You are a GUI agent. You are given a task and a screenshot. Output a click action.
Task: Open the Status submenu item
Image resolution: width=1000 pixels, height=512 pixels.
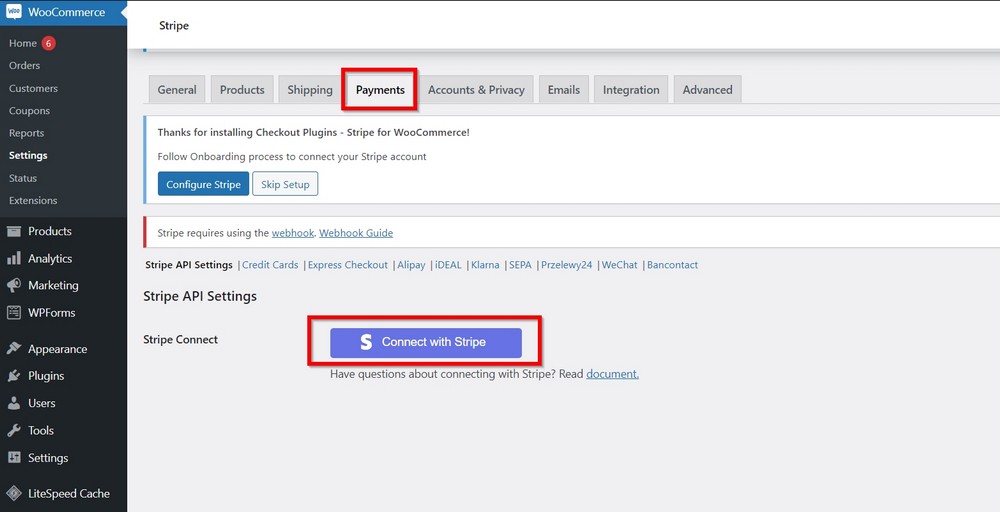point(23,178)
